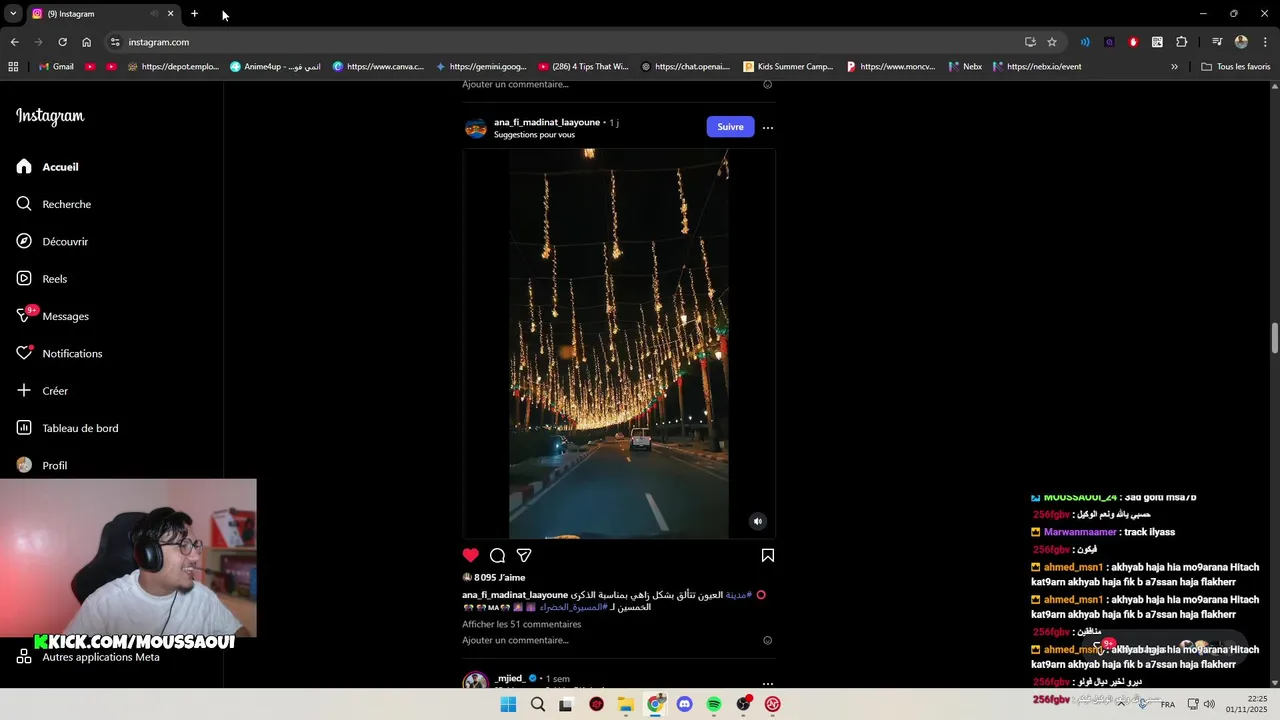Open ana_fi_madinat_laayoune avatar picture
The image size is (1280, 720).
point(476,128)
